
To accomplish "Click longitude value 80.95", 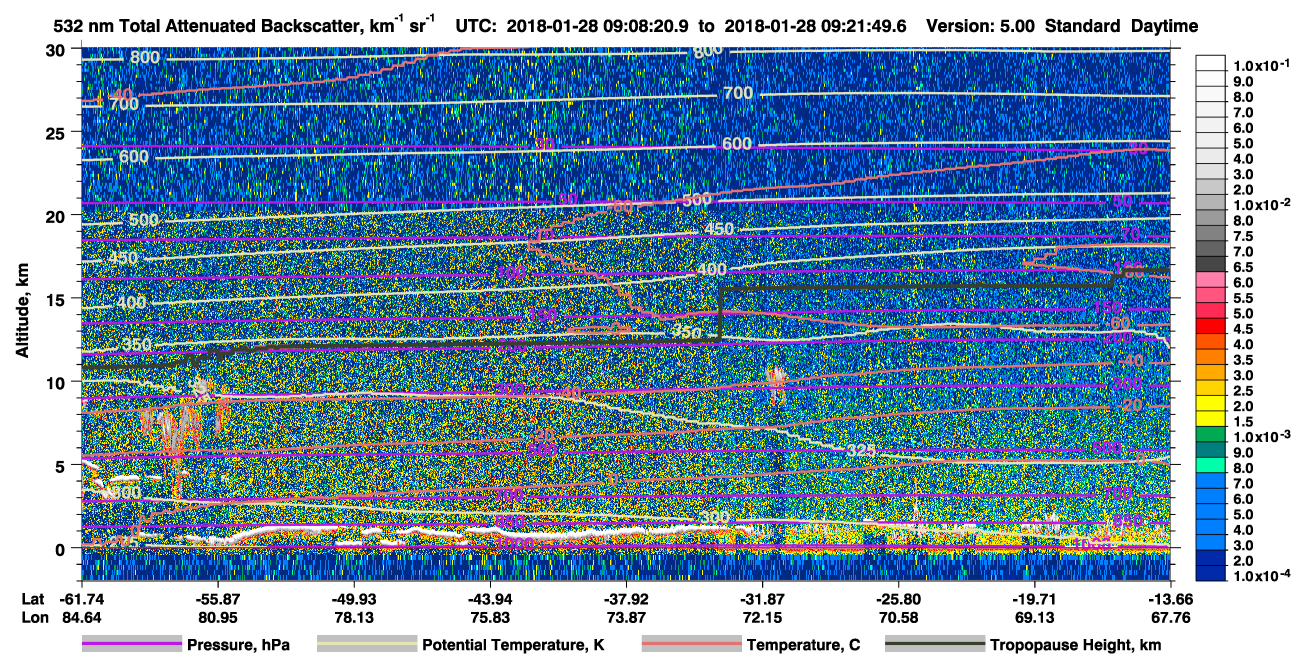I will click(217, 617).
